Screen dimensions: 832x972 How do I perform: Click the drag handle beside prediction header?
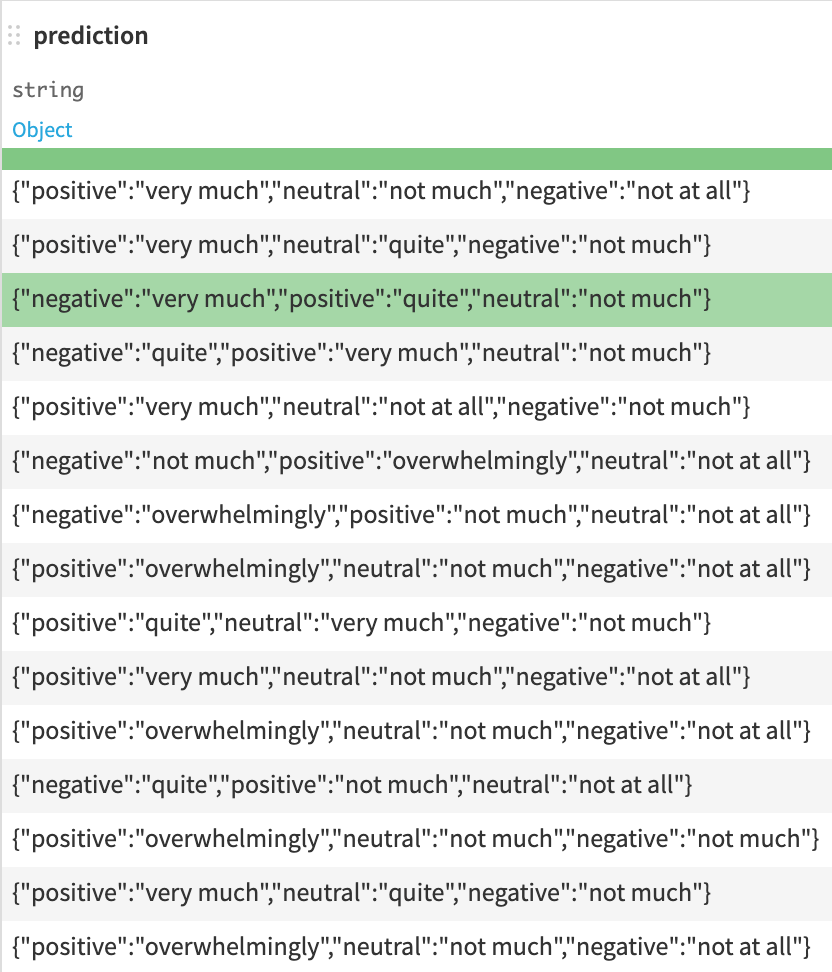(x=13, y=36)
